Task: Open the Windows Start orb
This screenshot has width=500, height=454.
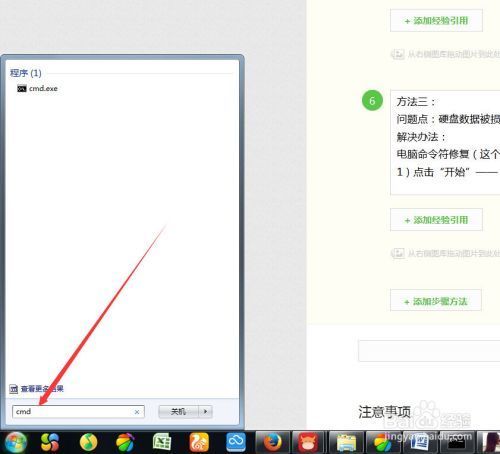Action: 15,443
